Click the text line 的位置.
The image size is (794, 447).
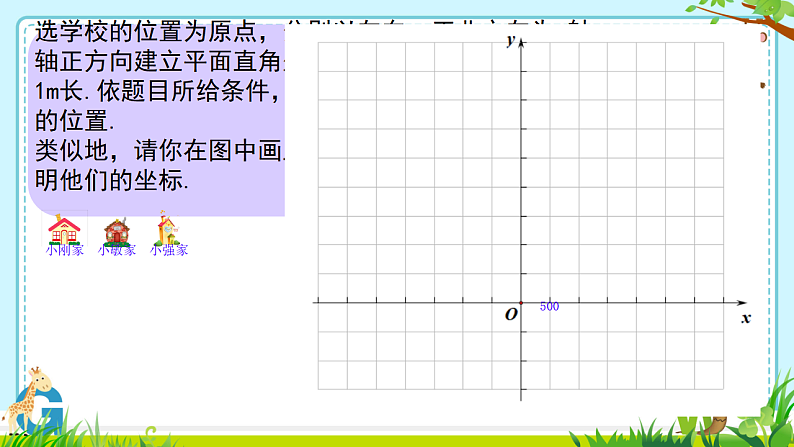pos(75,121)
